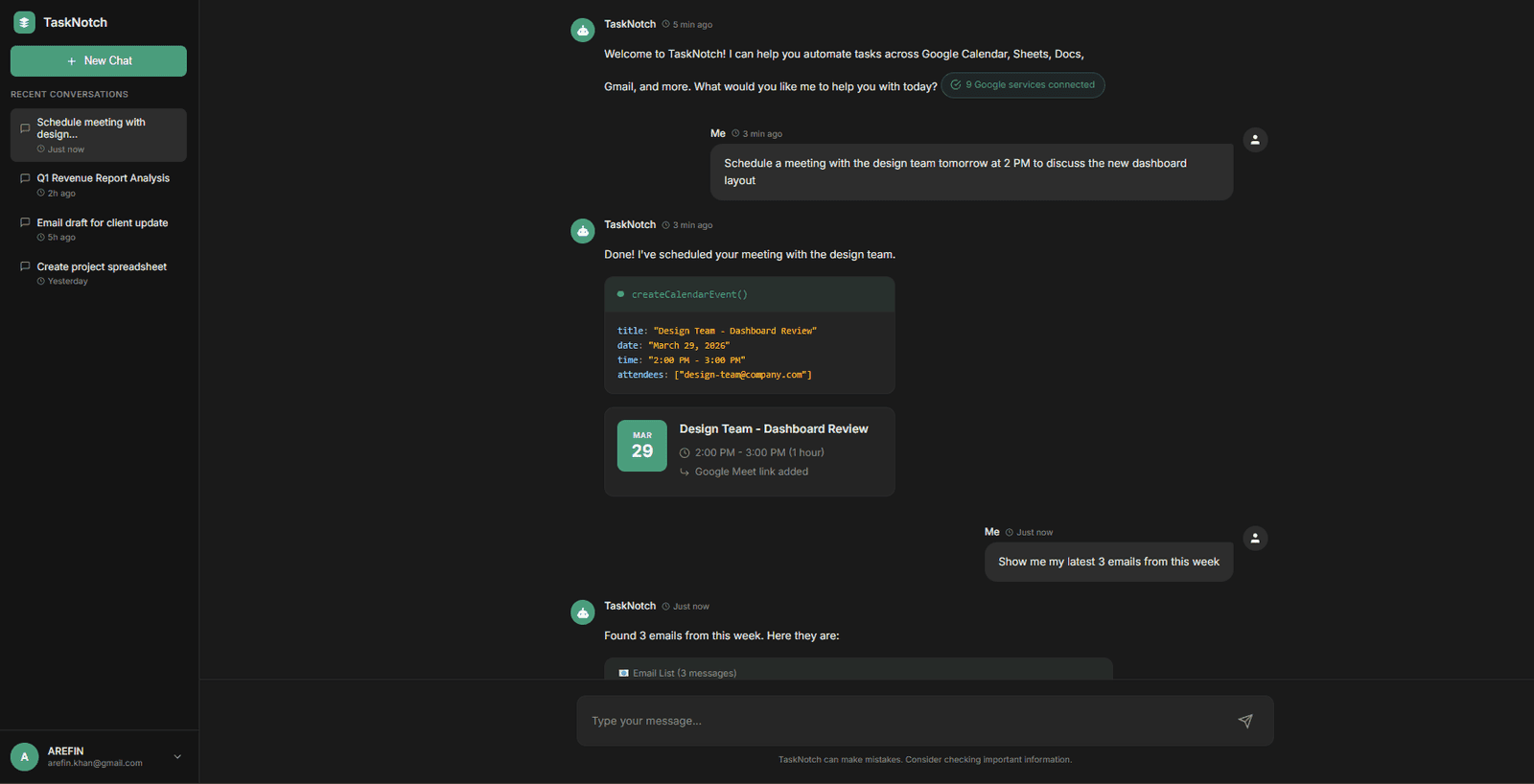
Task: Click the title line in code block
Action: coord(717,331)
